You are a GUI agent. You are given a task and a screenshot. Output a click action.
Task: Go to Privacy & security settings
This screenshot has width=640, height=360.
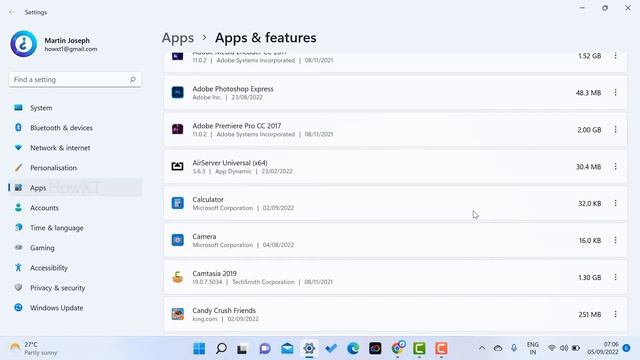(x=75, y=288)
